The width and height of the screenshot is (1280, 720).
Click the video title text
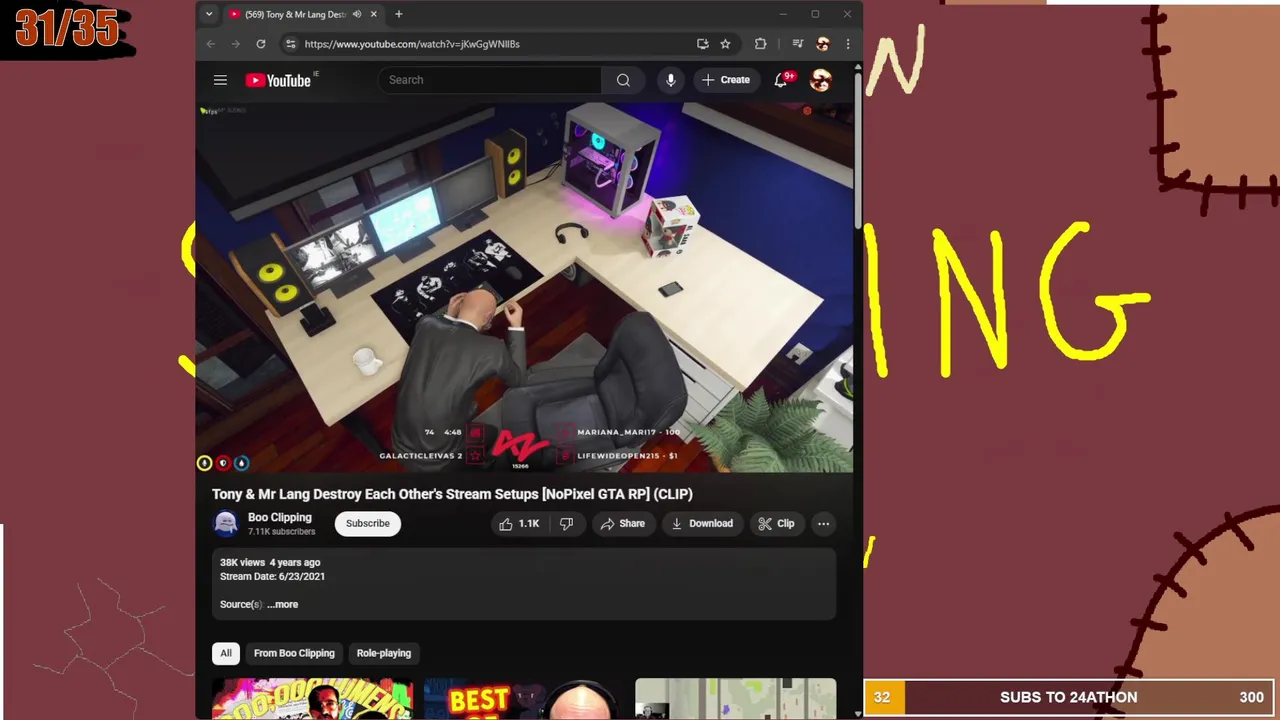(452, 494)
